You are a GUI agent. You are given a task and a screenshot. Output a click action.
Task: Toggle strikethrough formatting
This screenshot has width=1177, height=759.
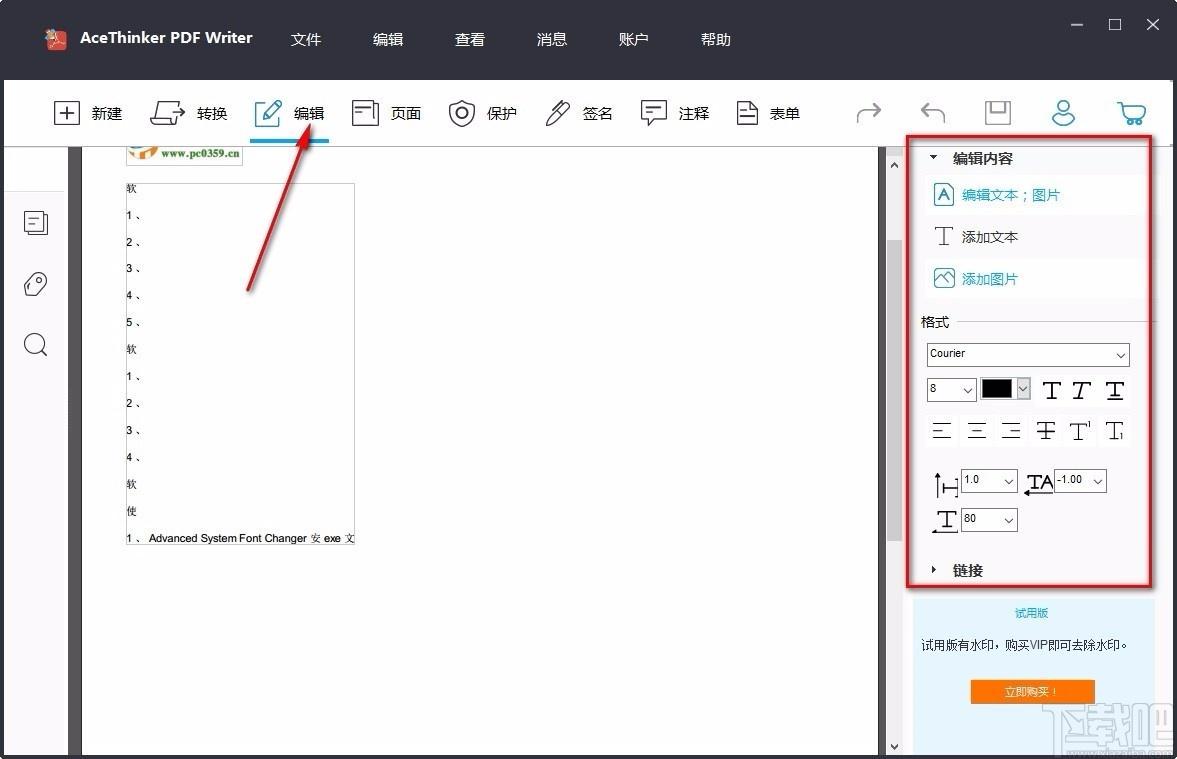[x=1046, y=430]
